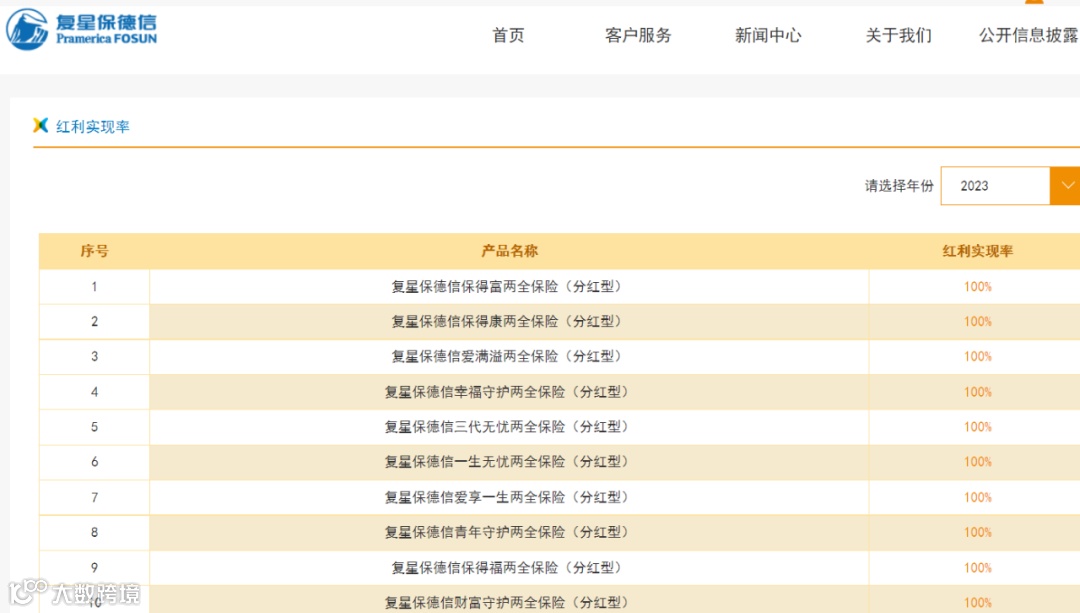Click serial number 2 cell

coord(94,322)
